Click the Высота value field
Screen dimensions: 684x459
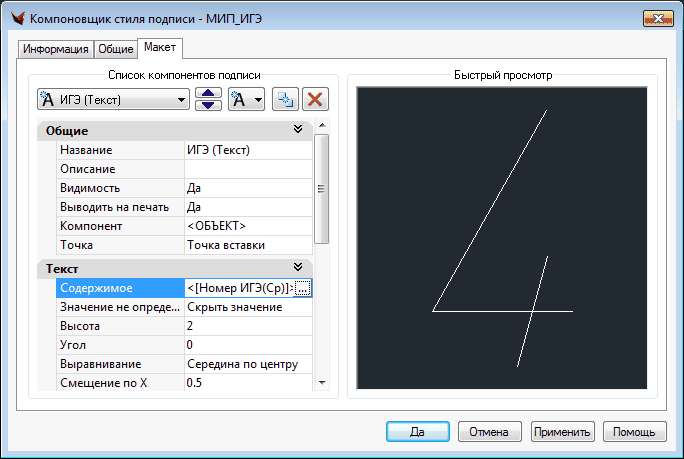248,326
